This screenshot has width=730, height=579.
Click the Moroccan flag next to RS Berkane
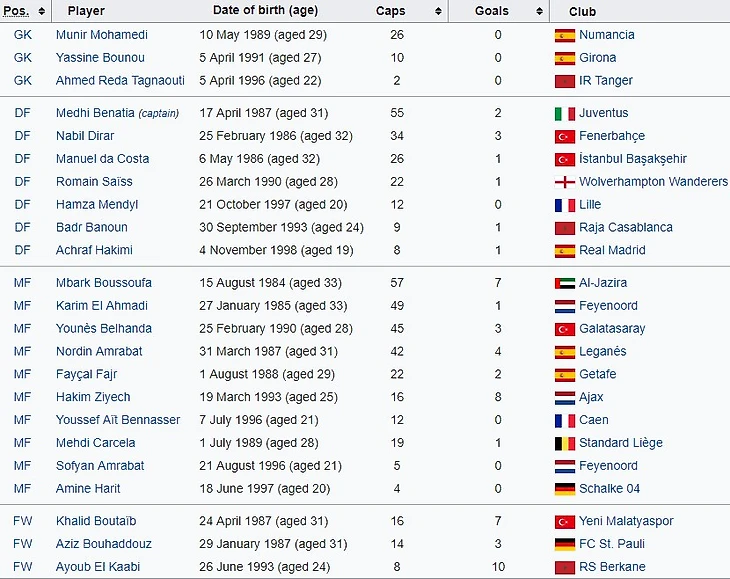[565, 567]
